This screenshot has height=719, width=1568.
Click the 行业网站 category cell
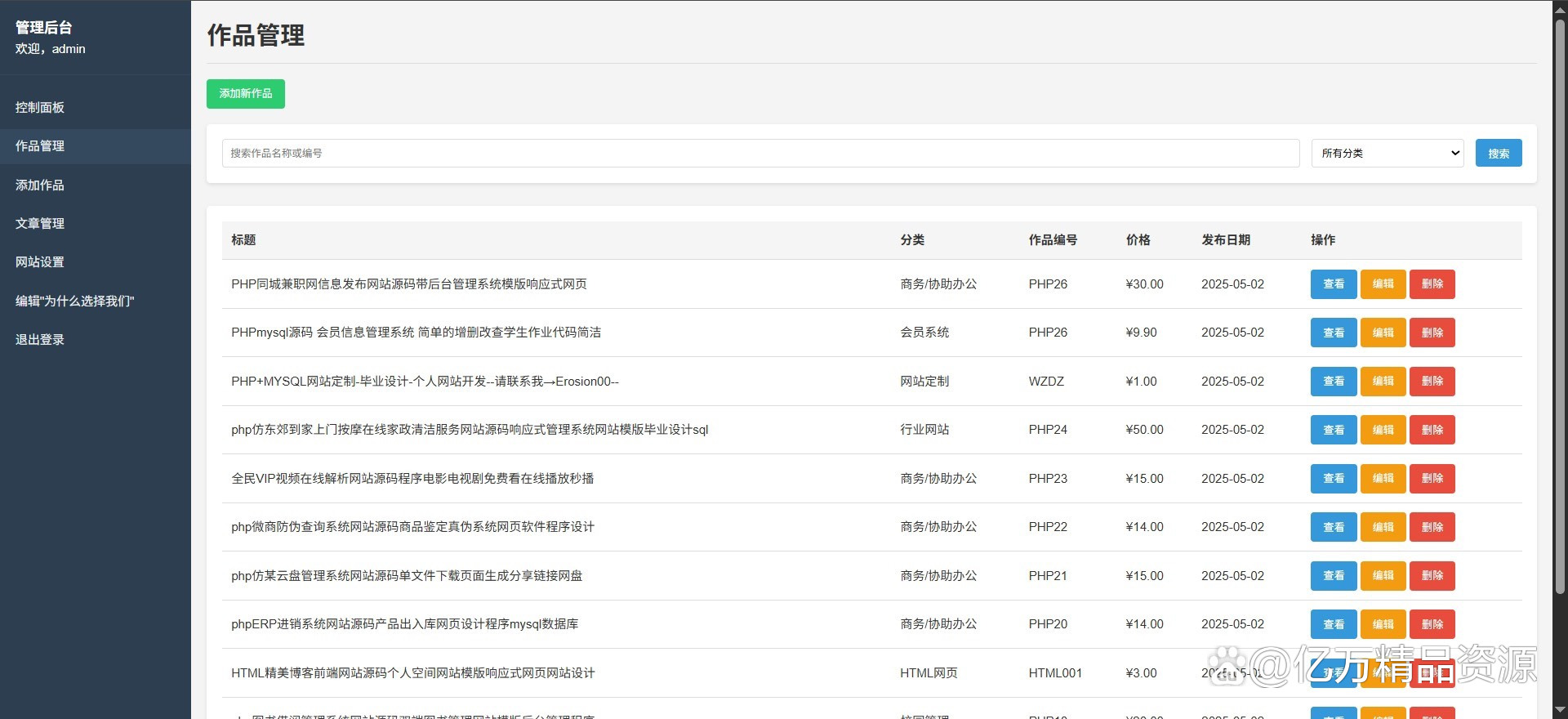[924, 430]
